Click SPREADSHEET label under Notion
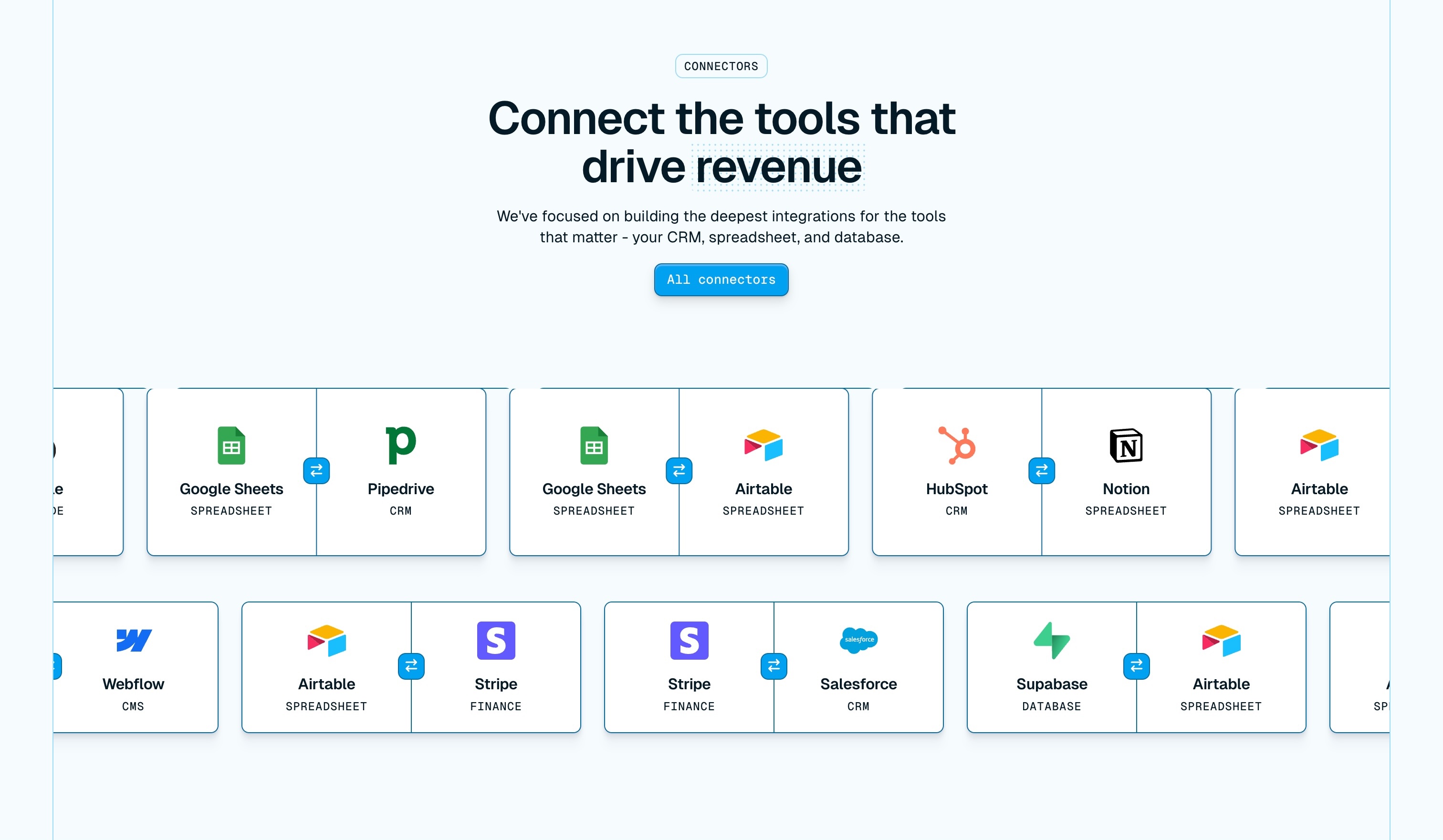 [x=1126, y=511]
